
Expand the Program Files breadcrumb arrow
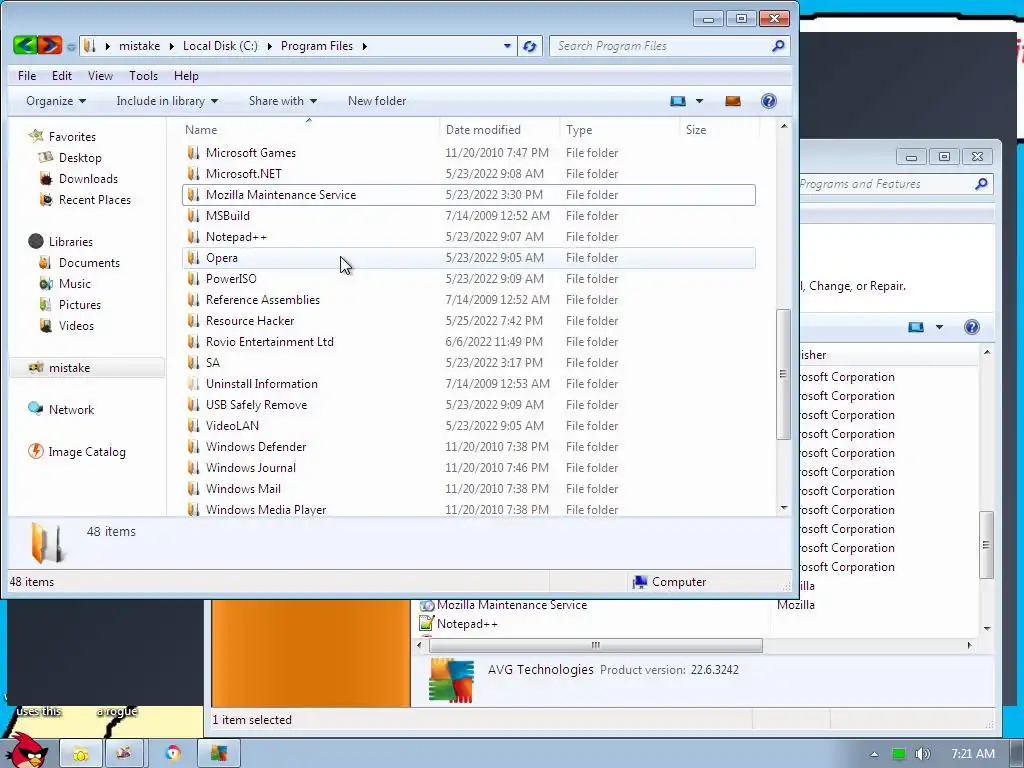pos(364,46)
